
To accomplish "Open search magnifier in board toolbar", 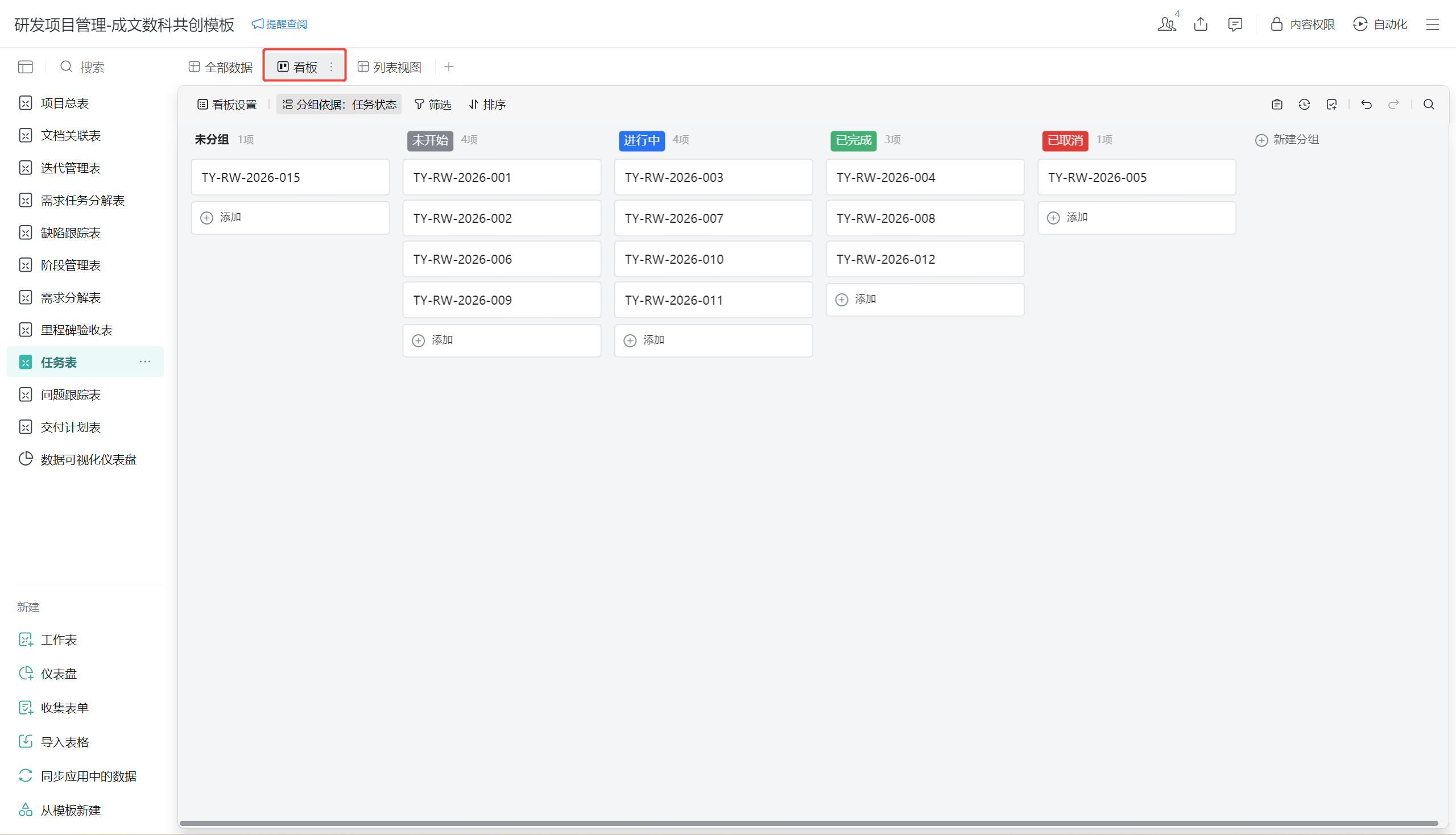I will [x=1429, y=105].
